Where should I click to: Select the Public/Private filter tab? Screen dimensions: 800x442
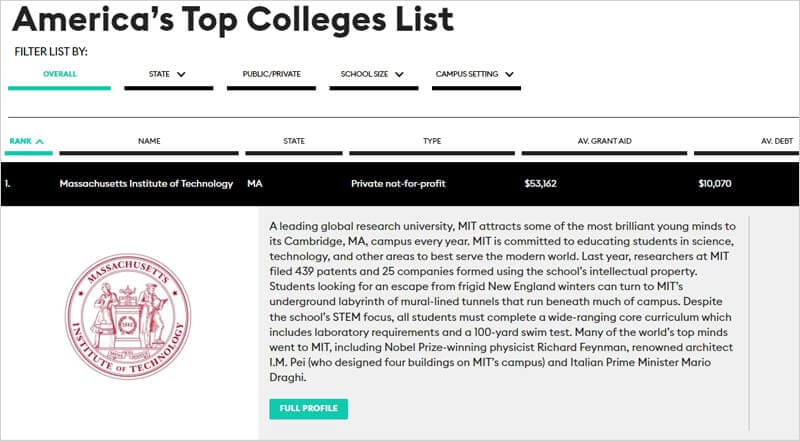pos(272,74)
